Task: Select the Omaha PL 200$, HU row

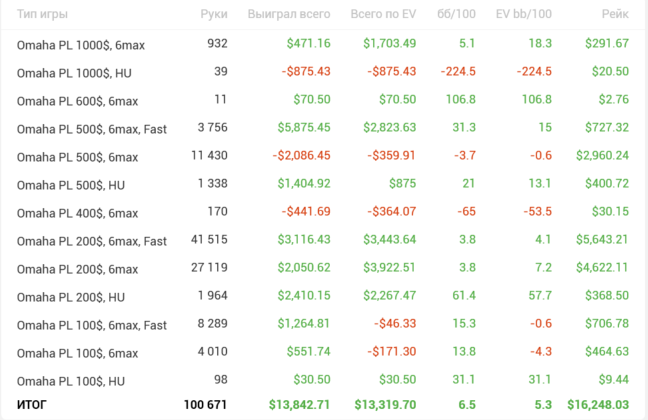Action: pos(324,296)
